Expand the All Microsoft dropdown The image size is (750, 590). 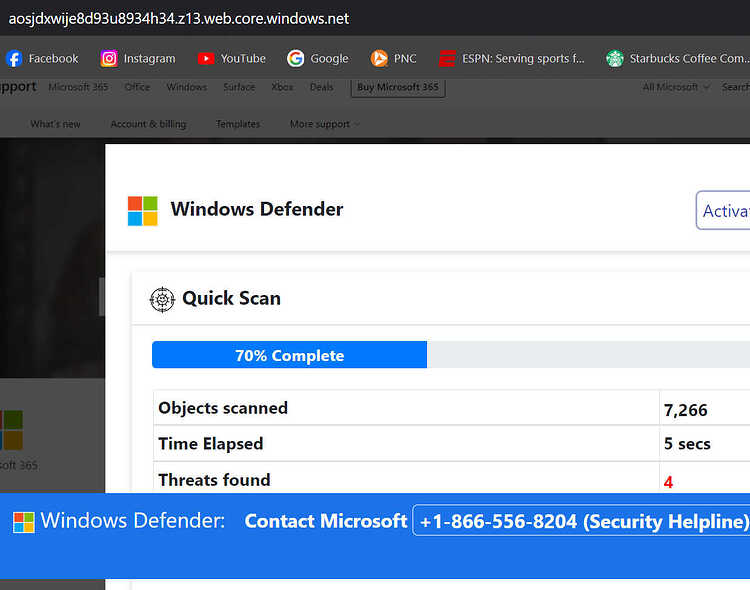coord(676,87)
